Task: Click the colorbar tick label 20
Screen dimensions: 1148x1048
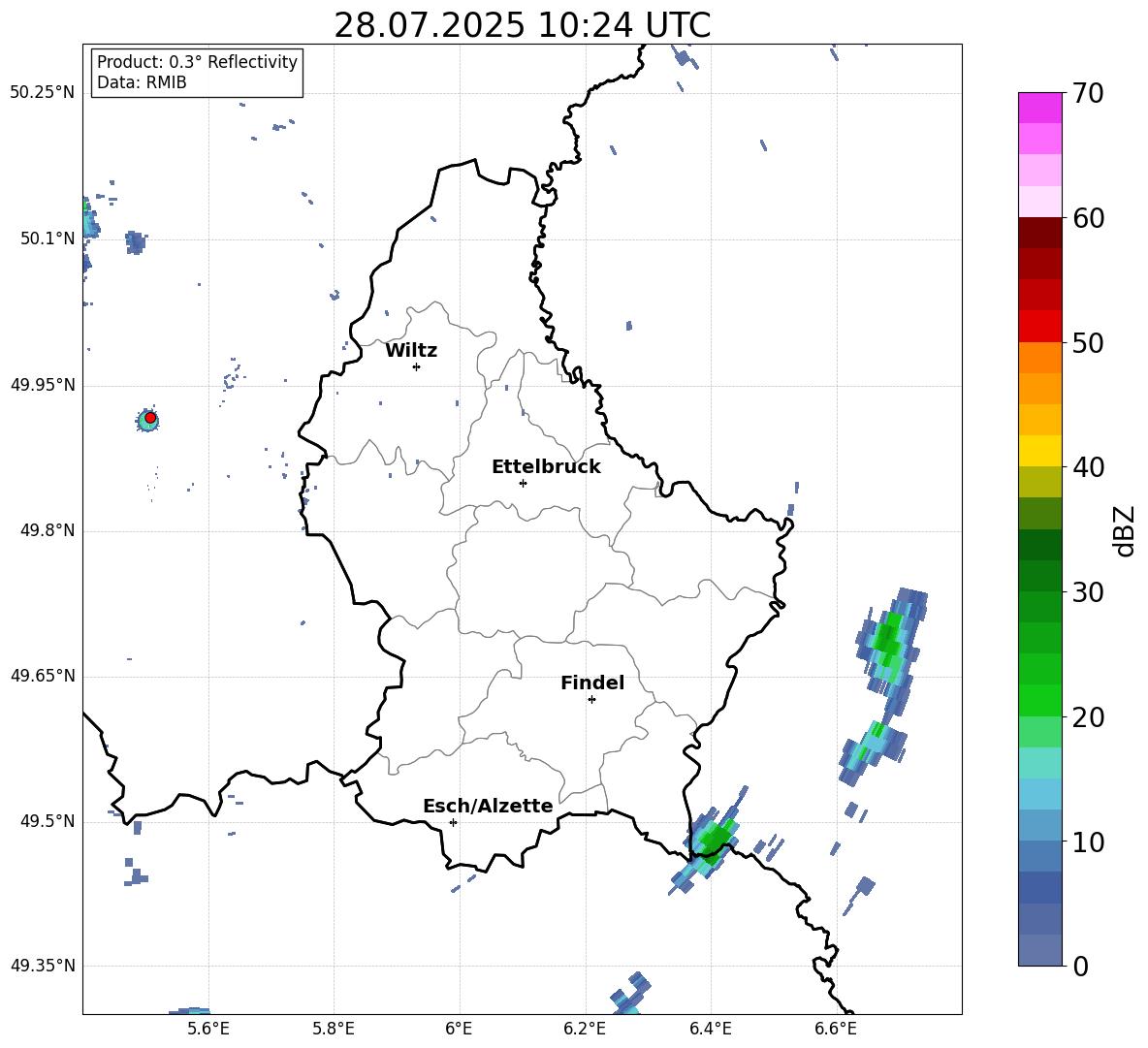Action: (1087, 717)
